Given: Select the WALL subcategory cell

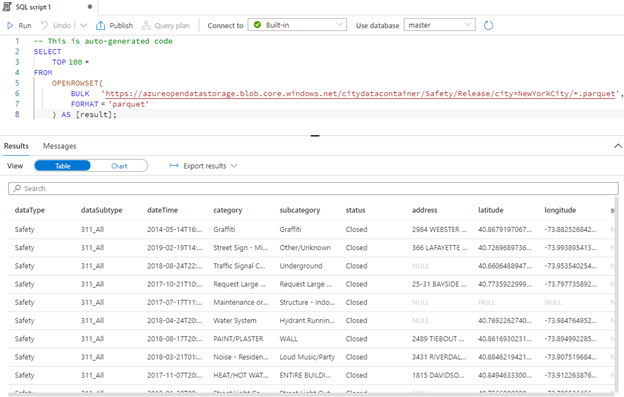Looking at the screenshot, I should (289, 339).
